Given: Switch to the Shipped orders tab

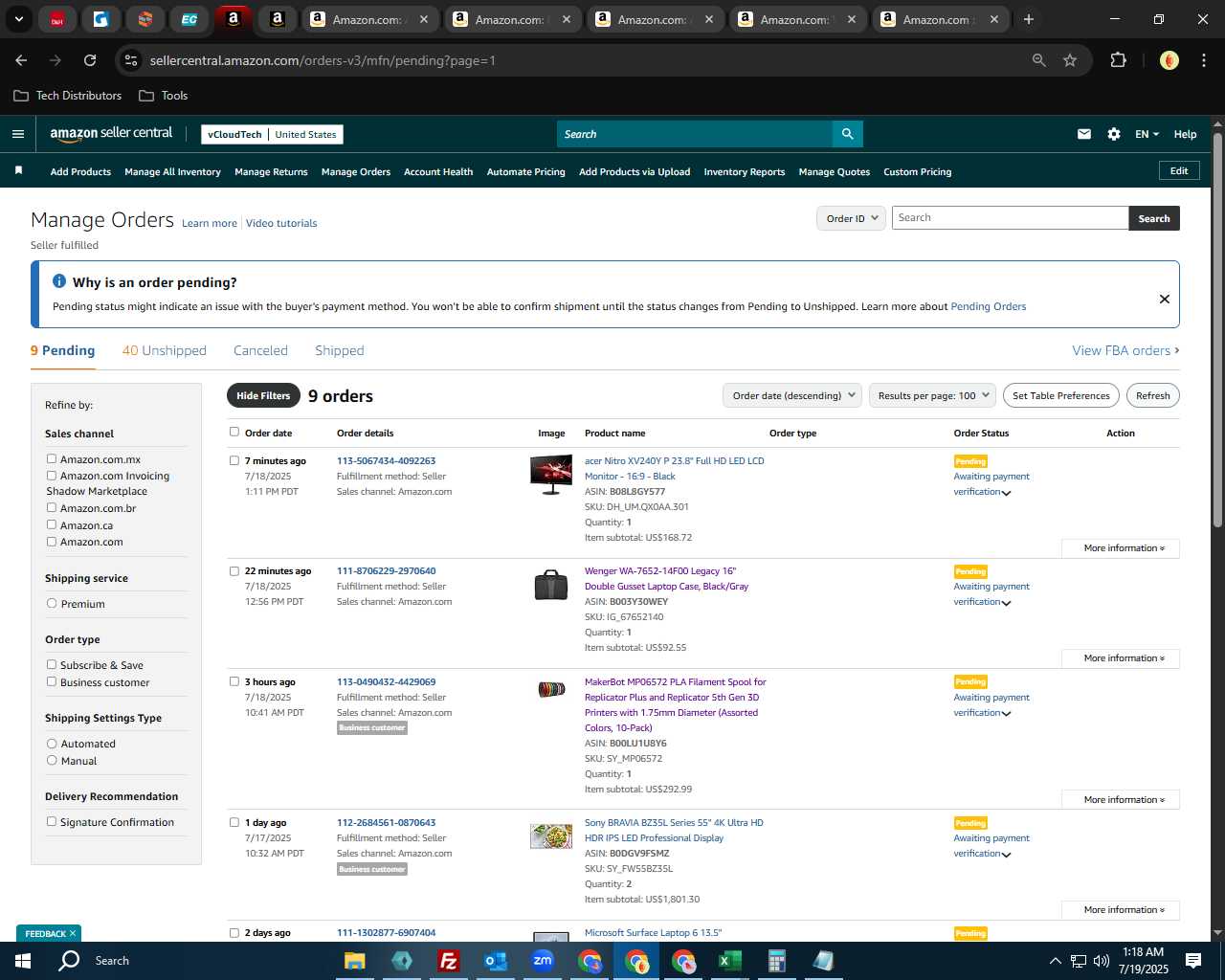Looking at the screenshot, I should pos(340,350).
